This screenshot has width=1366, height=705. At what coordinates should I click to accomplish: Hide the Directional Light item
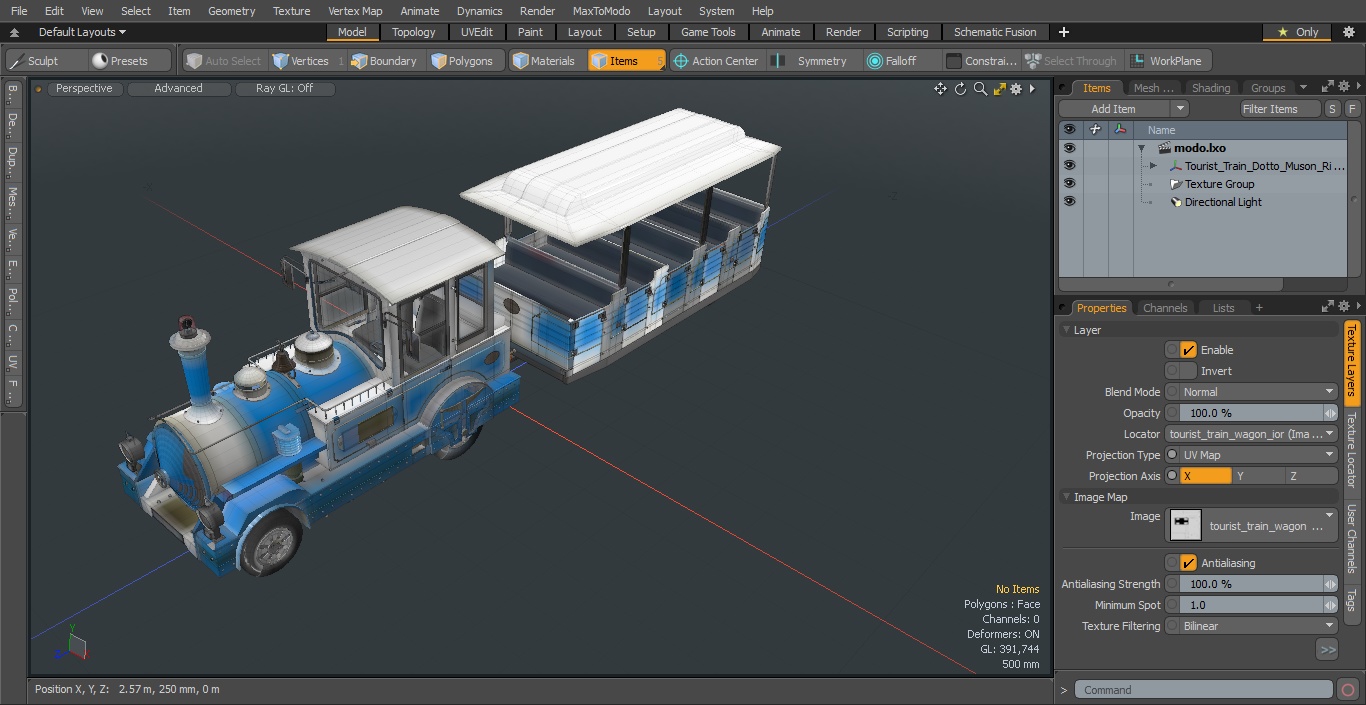tap(1069, 202)
